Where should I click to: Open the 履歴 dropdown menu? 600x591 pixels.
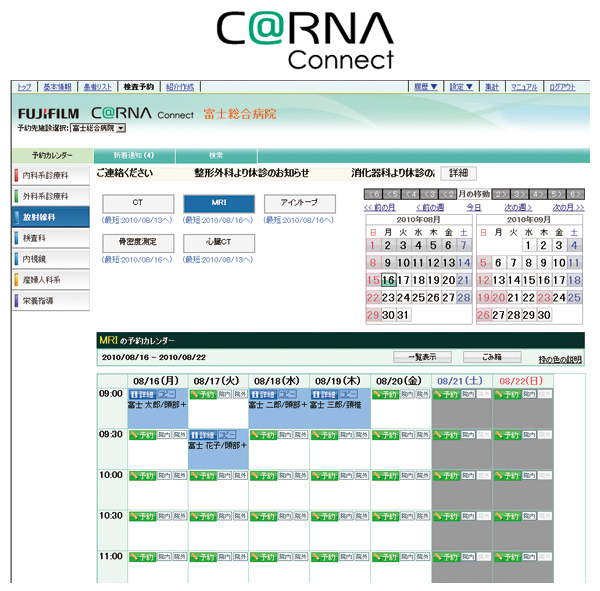pyautogui.click(x=426, y=87)
